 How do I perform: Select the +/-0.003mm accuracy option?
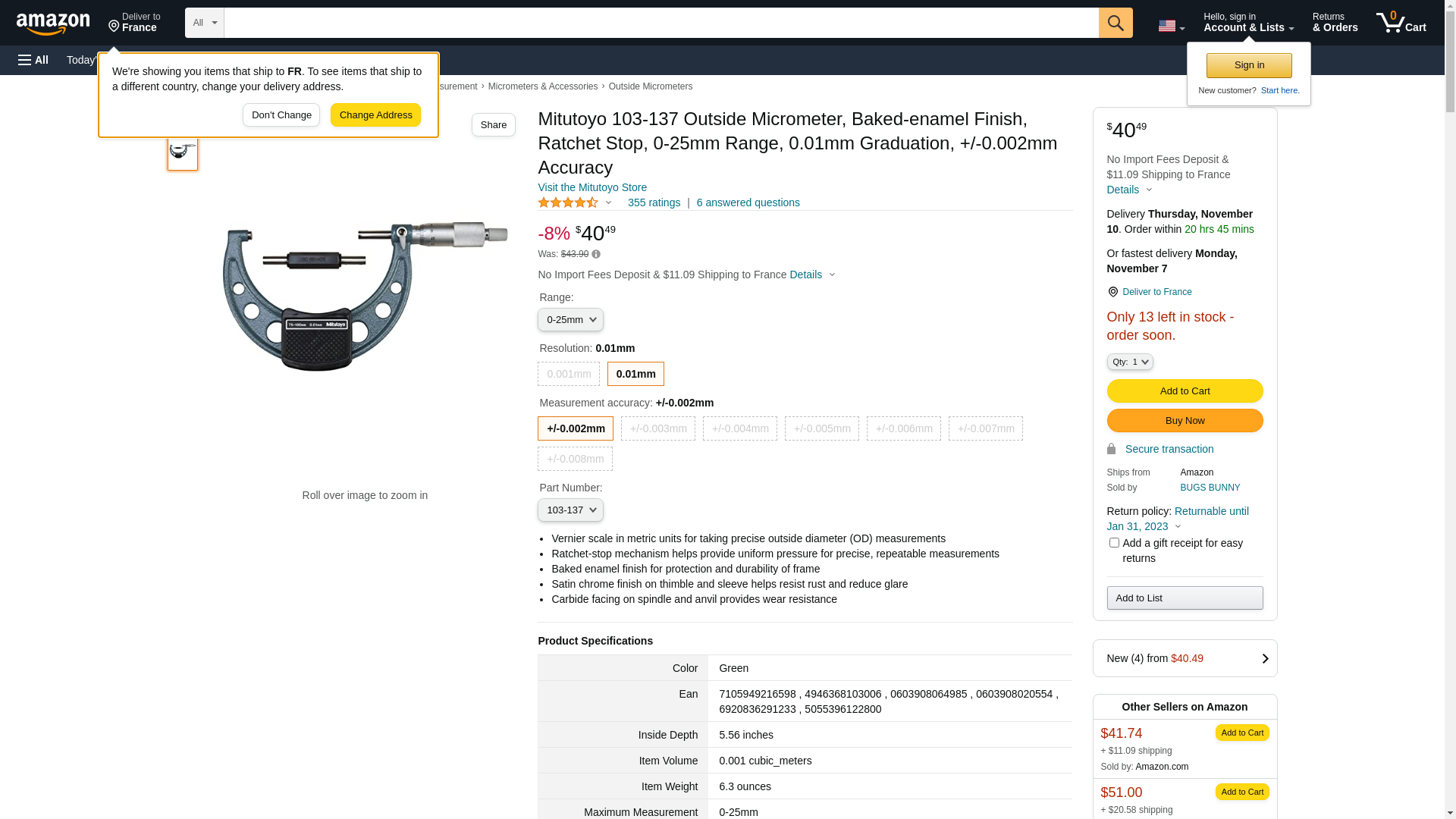[658, 428]
